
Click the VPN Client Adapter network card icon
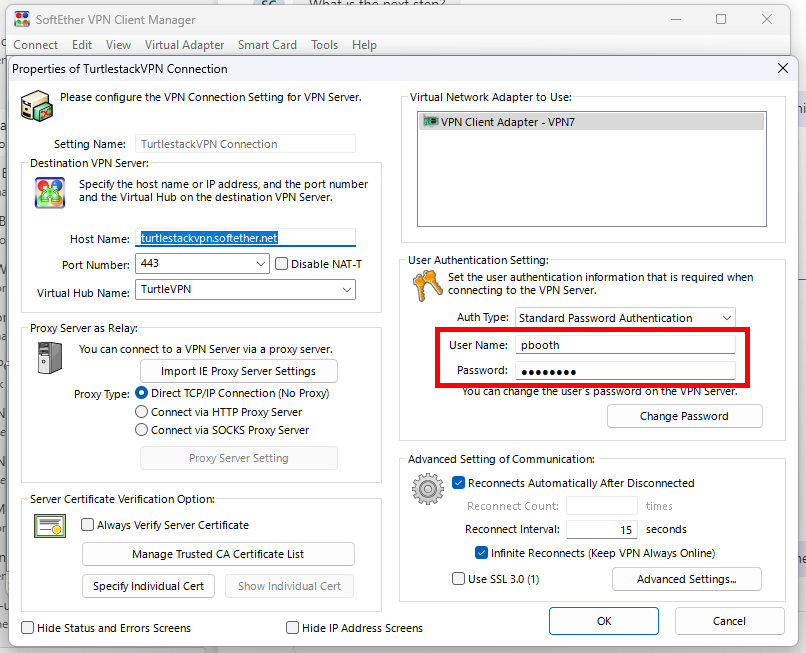pyautogui.click(x=430, y=122)
